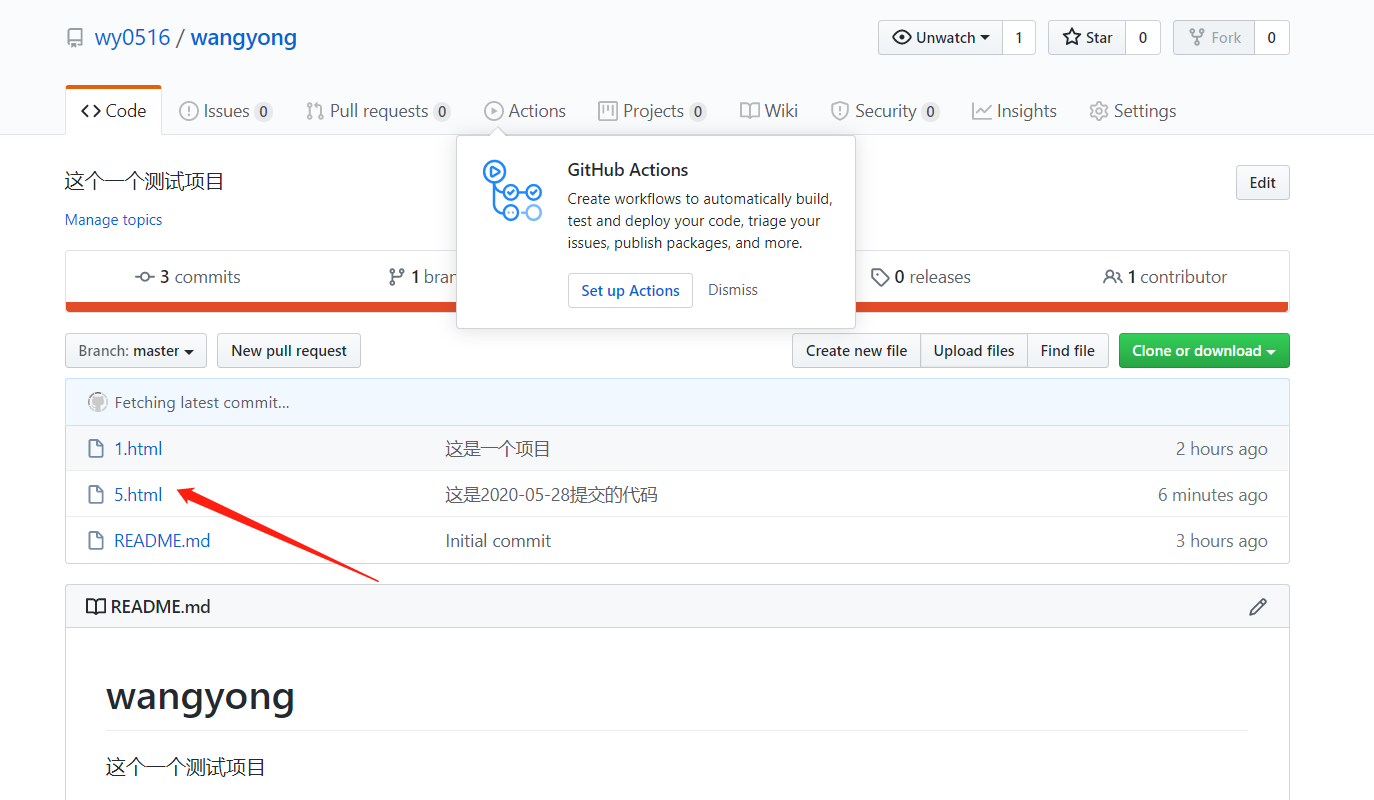1374x800 pixels.
Task: Open the Security tab
Action: (x=884, y=111)
